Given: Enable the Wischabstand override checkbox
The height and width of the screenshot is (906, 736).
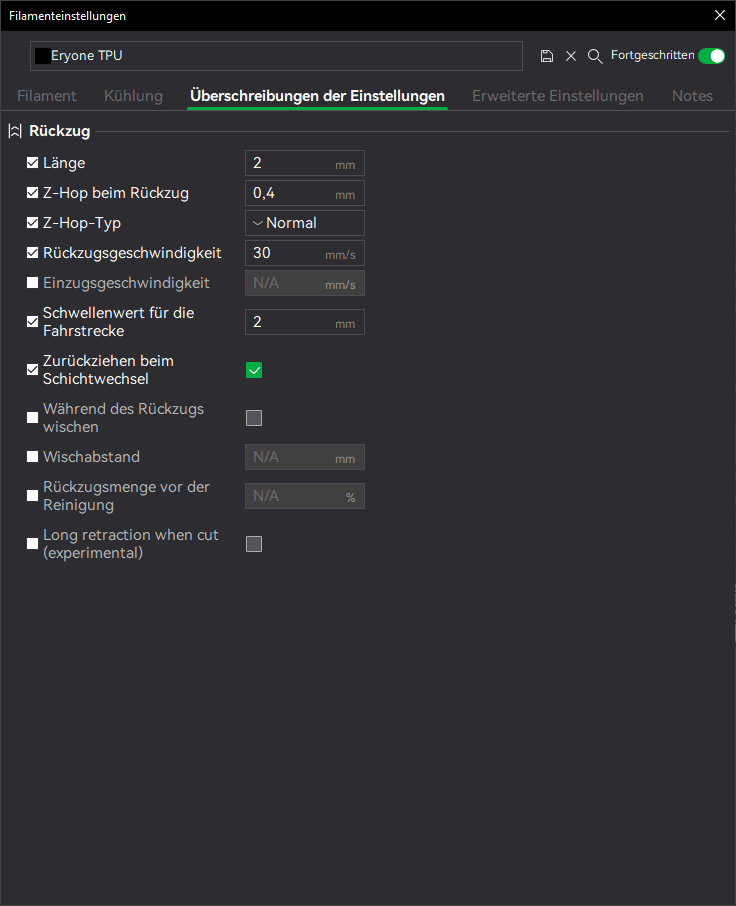Looking at the screenshot, I should click(33, 457).
